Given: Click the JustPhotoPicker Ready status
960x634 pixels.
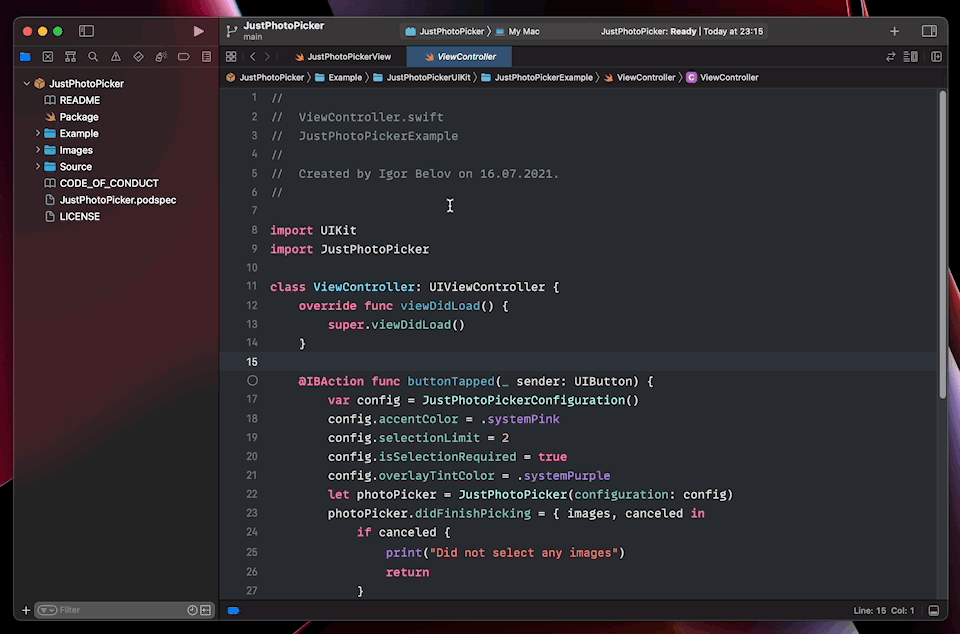Looking at the screenshot, I should 681,31.
